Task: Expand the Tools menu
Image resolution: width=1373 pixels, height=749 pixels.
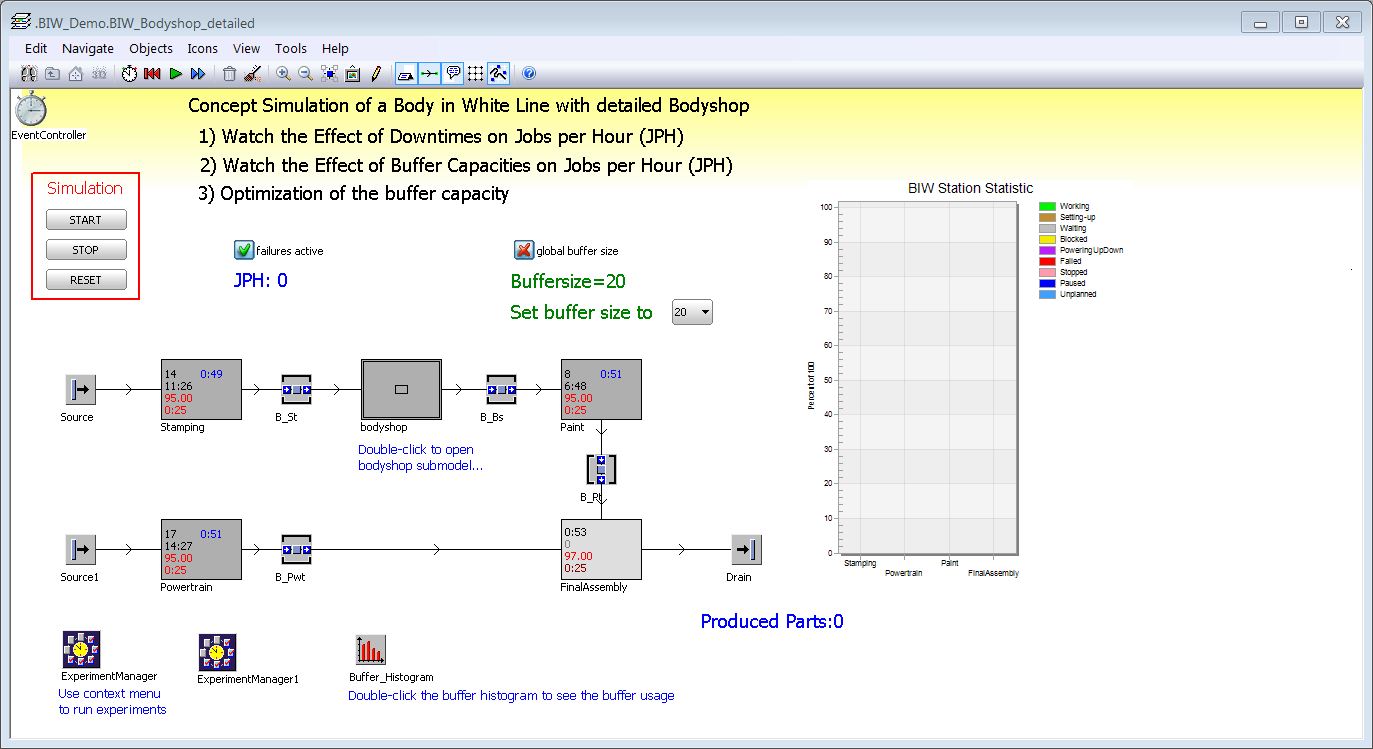Action: (x=290, y=48)
